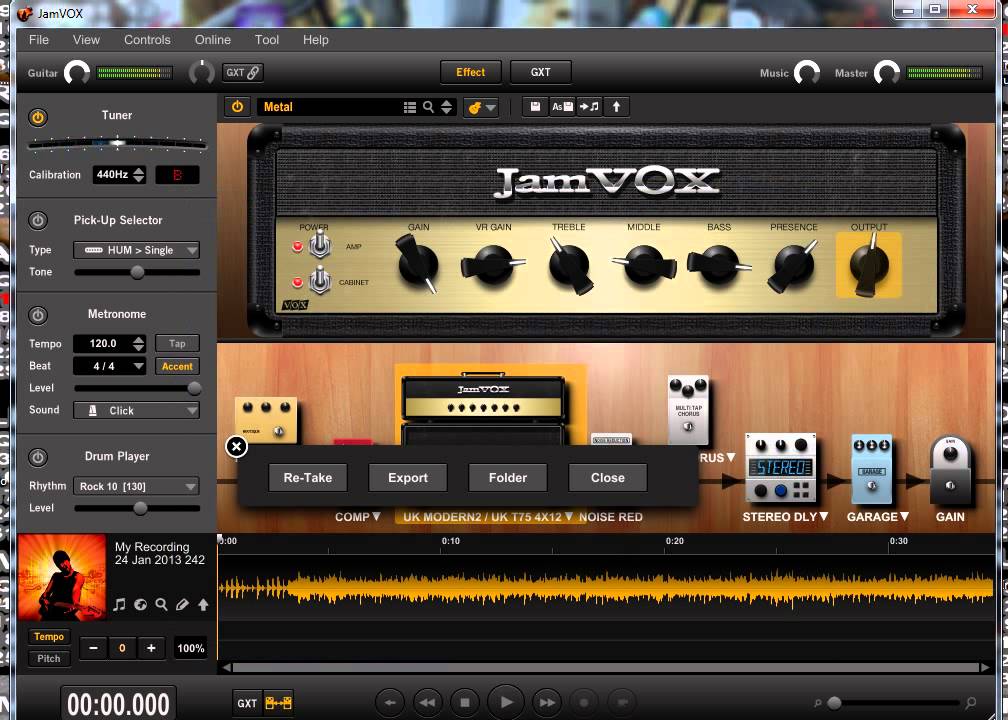Click the Play button
Image resolution: width=1008 pixels, height=720 pixels.
pyautogui.click(x=506, y=703)
